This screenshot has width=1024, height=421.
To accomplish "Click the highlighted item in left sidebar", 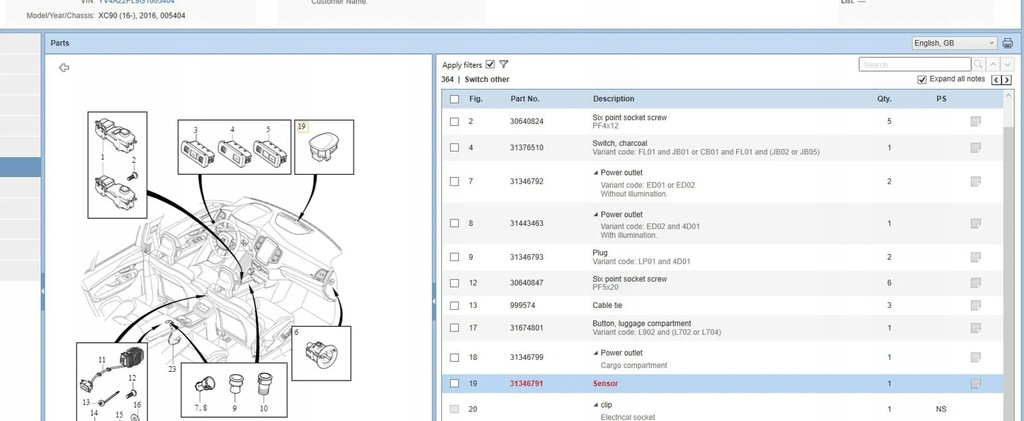I will tap(20, 167).
